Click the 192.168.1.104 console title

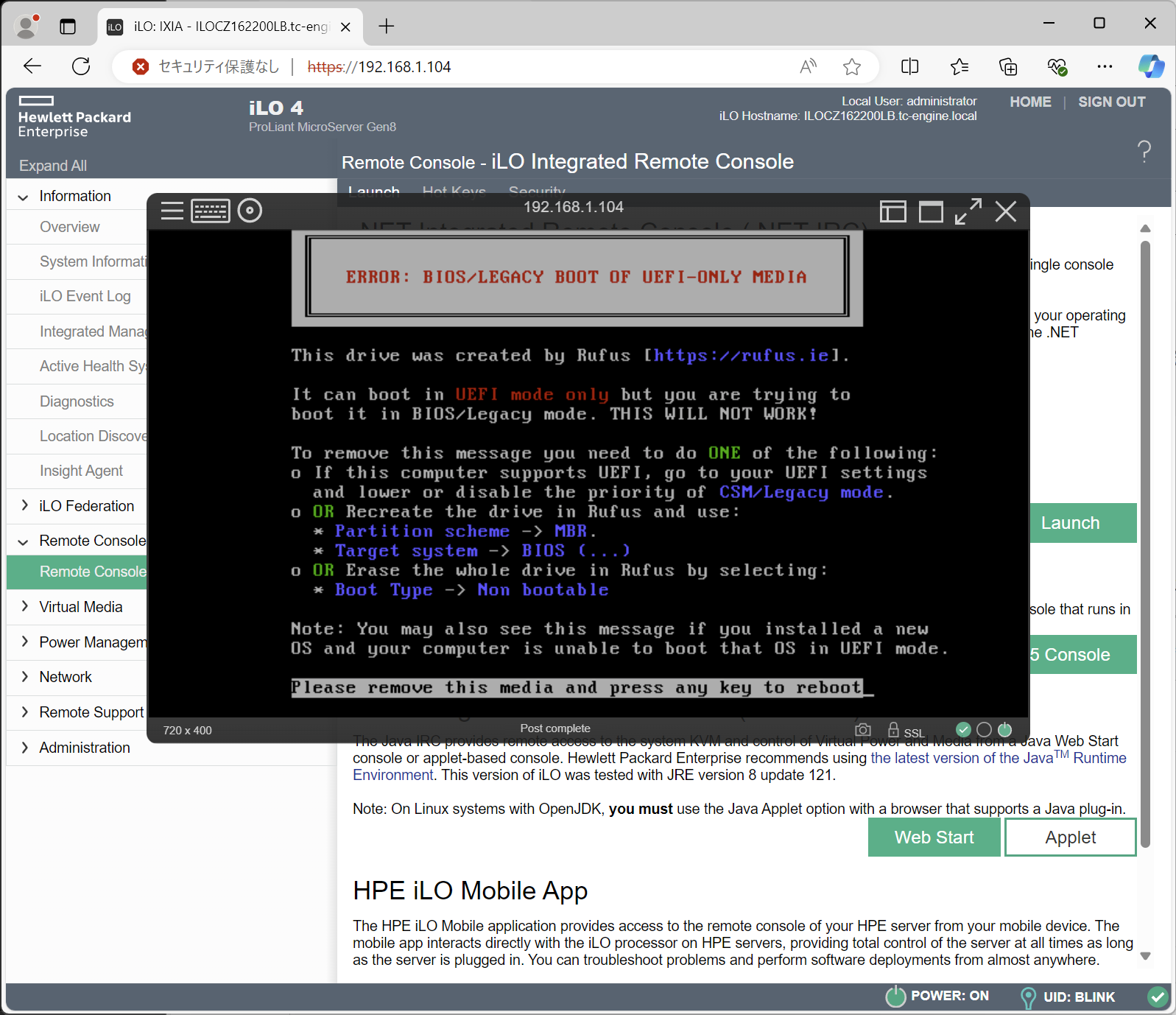click(x=574, y=207)
